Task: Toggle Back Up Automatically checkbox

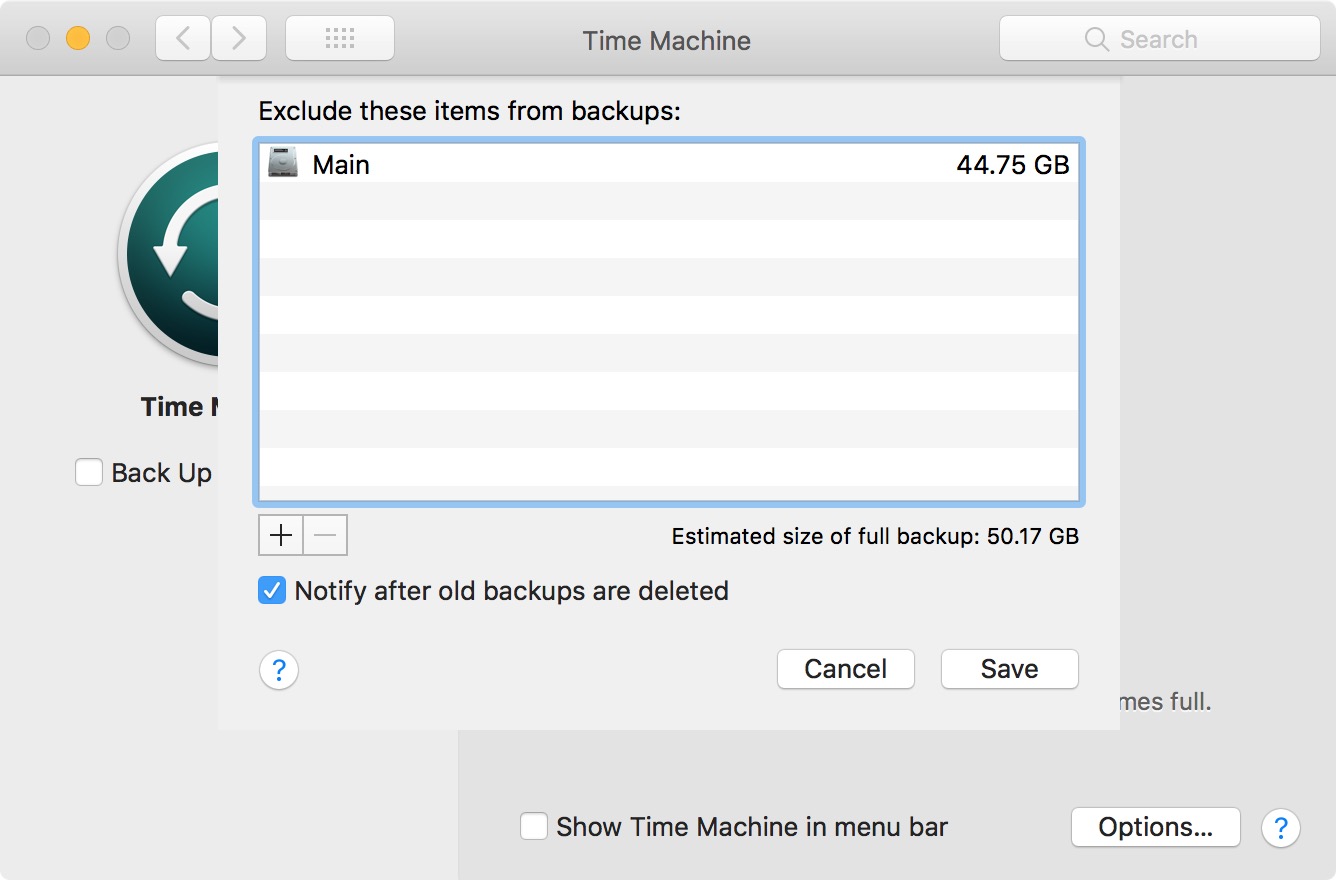Action: click(89, 472)
